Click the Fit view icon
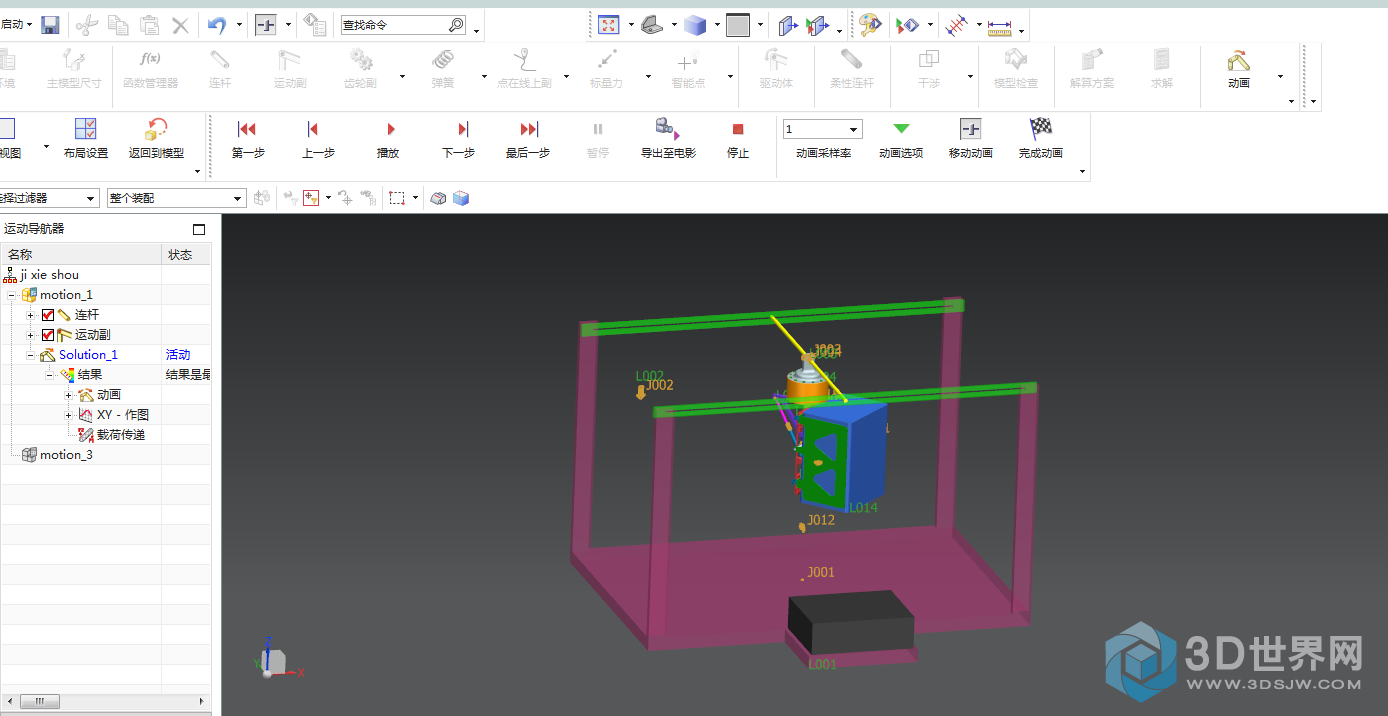 (x=609, y=25)
